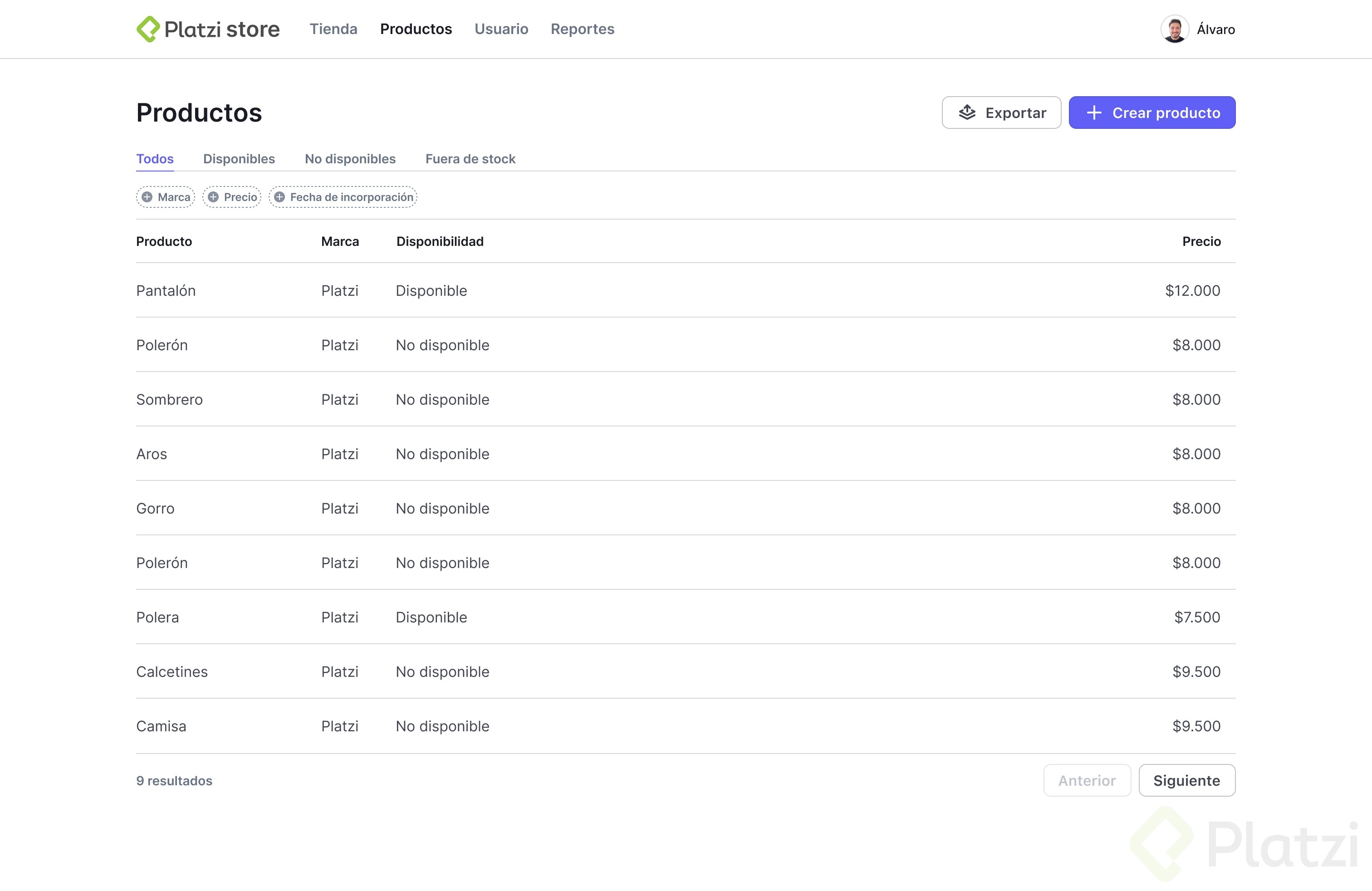1372x891 pixels.
Task: Go to the Reportes section
Action: coord(582,29)
